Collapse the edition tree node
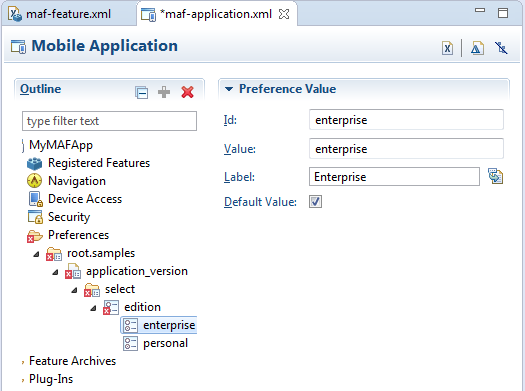 click(x=93, y=308)
